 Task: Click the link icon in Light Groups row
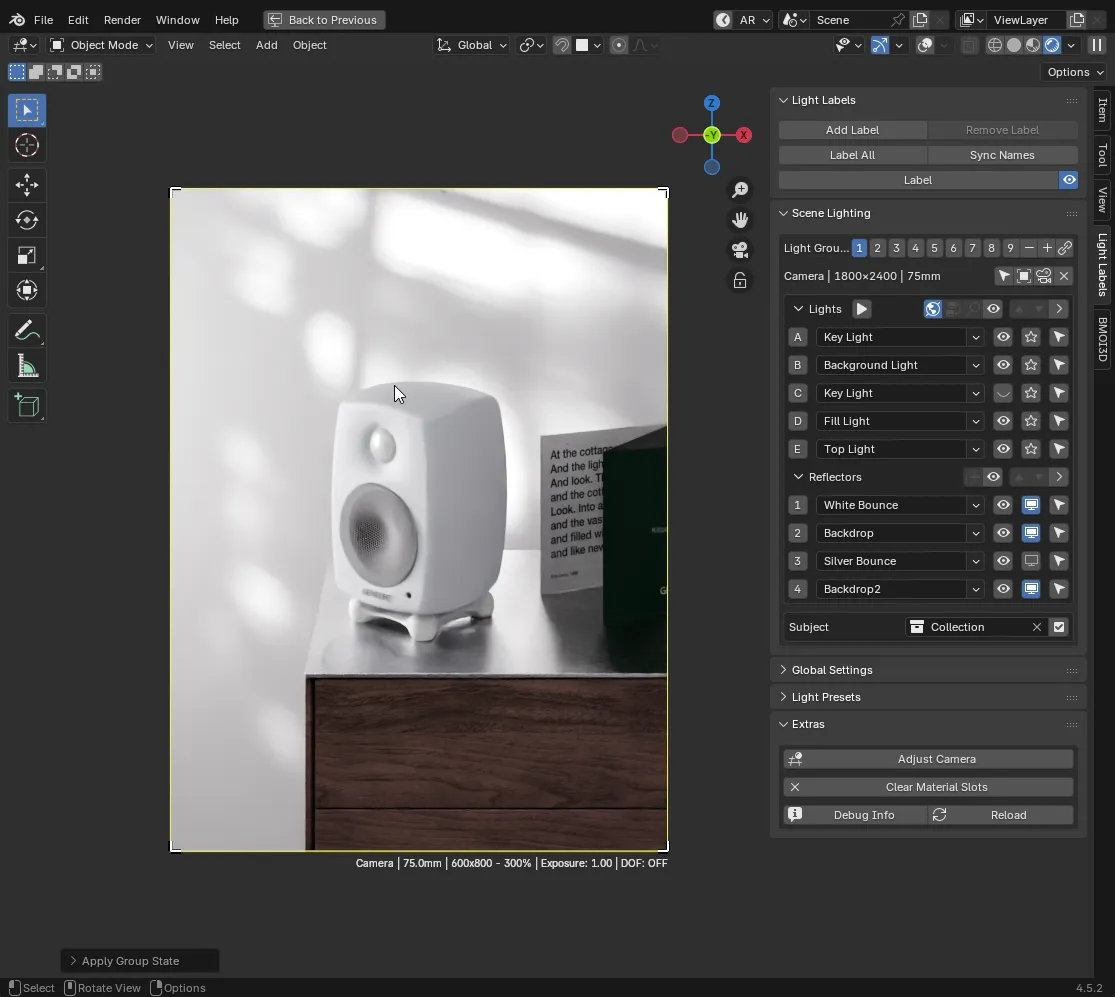click(1065, 248)
